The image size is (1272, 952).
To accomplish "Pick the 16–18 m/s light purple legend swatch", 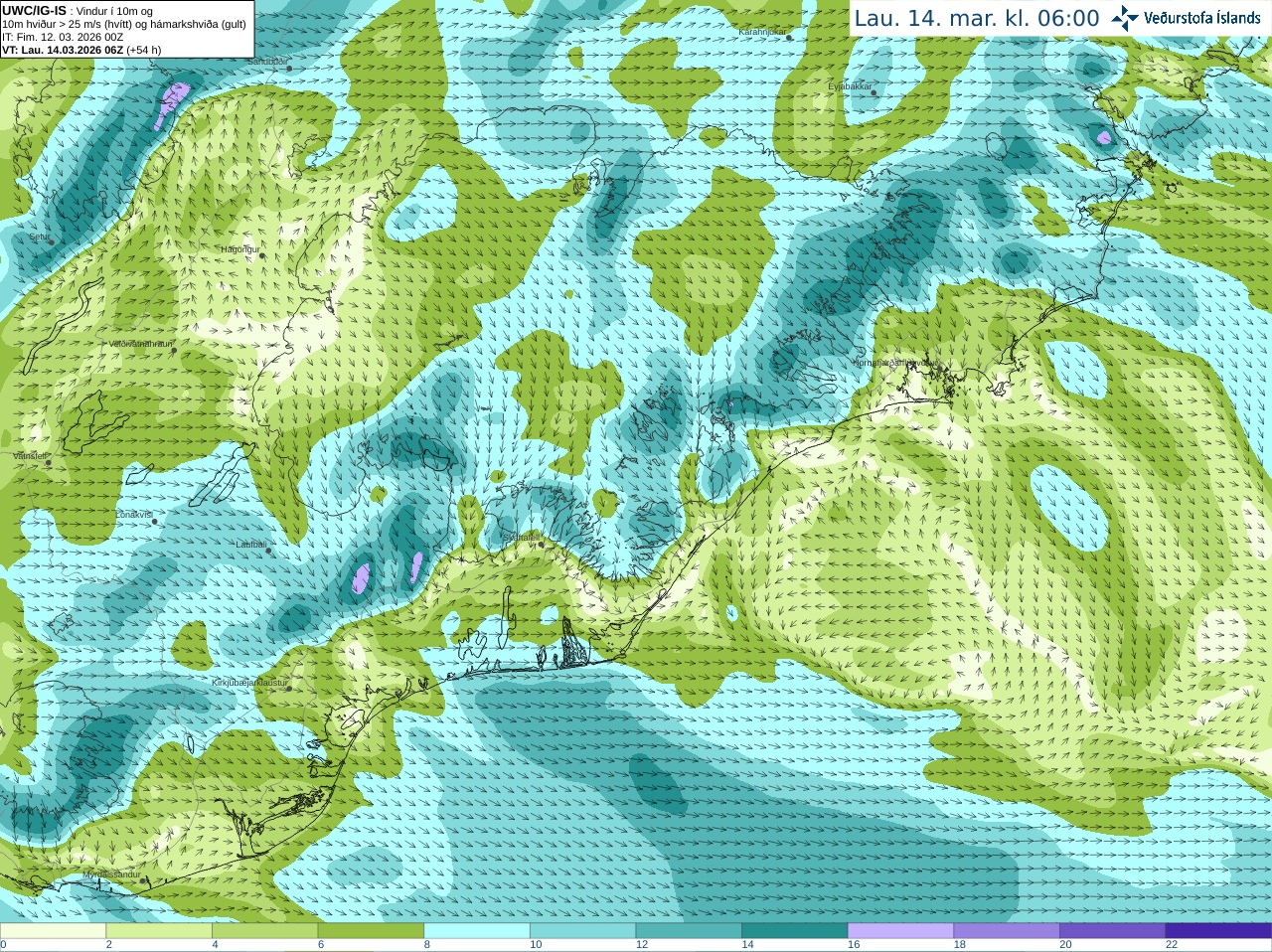I will [900, 930].
